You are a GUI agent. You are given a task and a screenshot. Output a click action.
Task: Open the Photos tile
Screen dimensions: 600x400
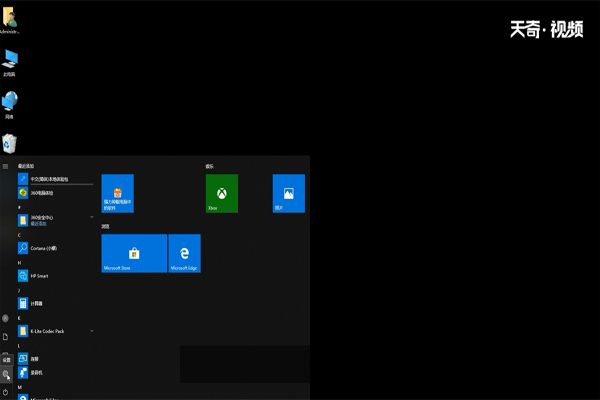[289, 193]
